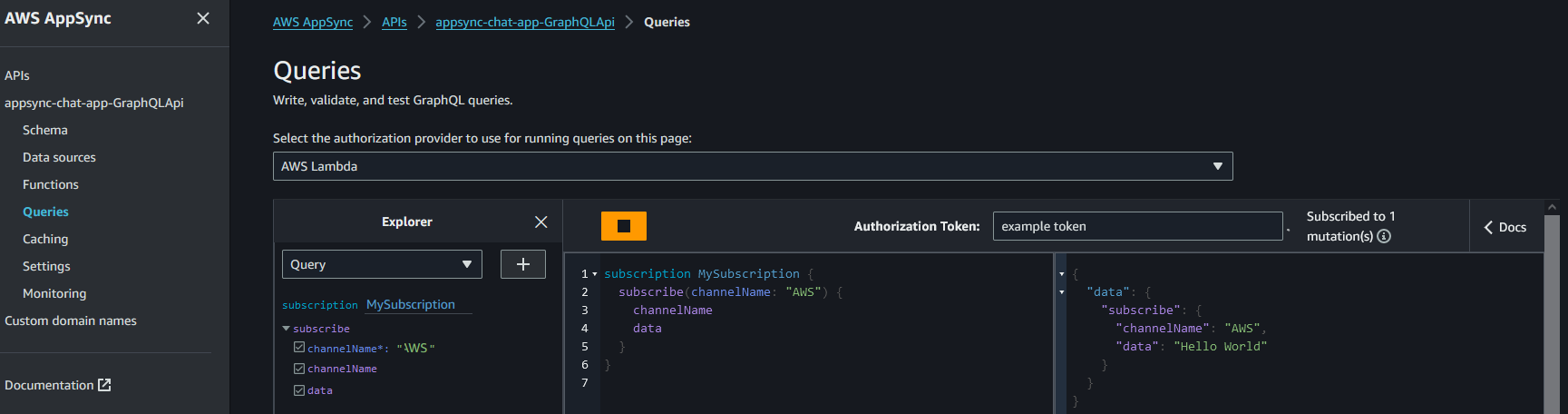Open Settings in sidebar

coord(46,266)
